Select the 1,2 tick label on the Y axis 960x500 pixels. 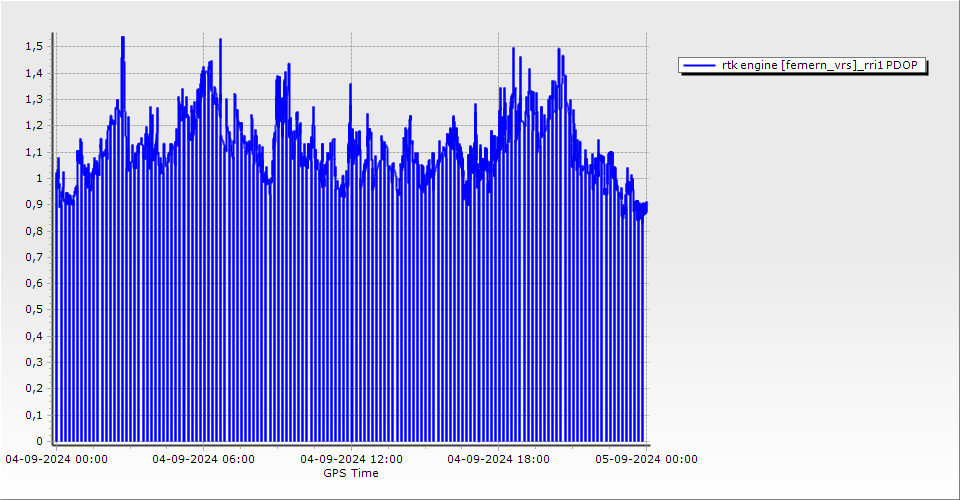pyautogui.click(x=35, y=126)
